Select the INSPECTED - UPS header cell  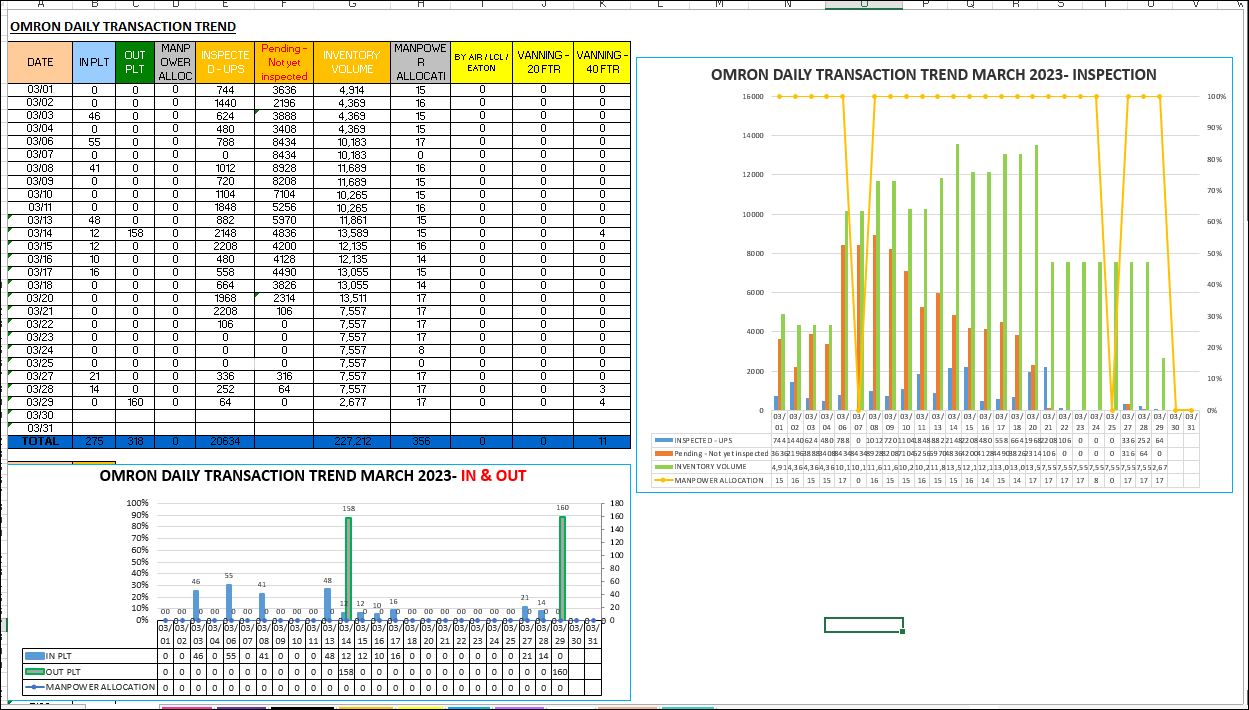225,62
